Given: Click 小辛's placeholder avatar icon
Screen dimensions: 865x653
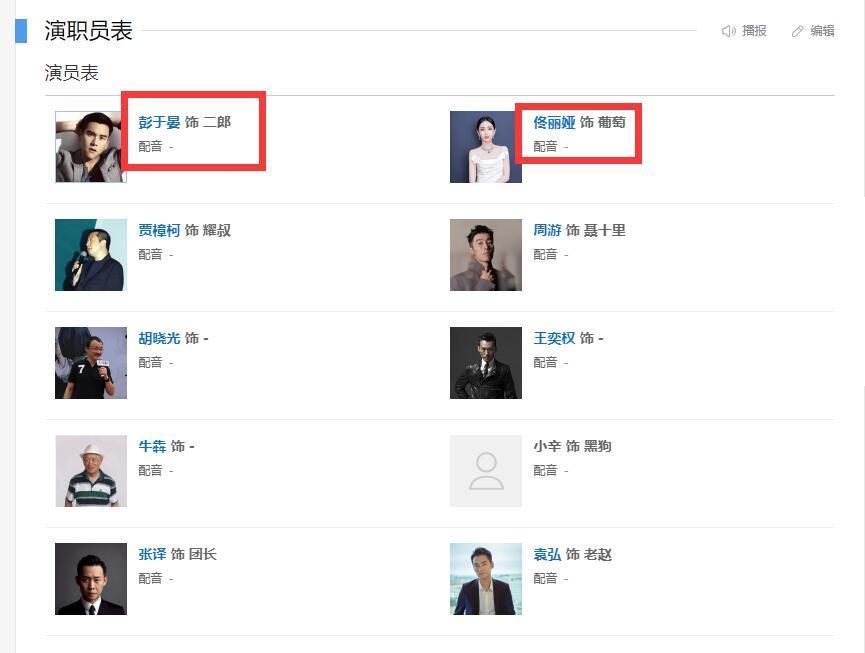Looking at the screenshot, I should 486,471.
